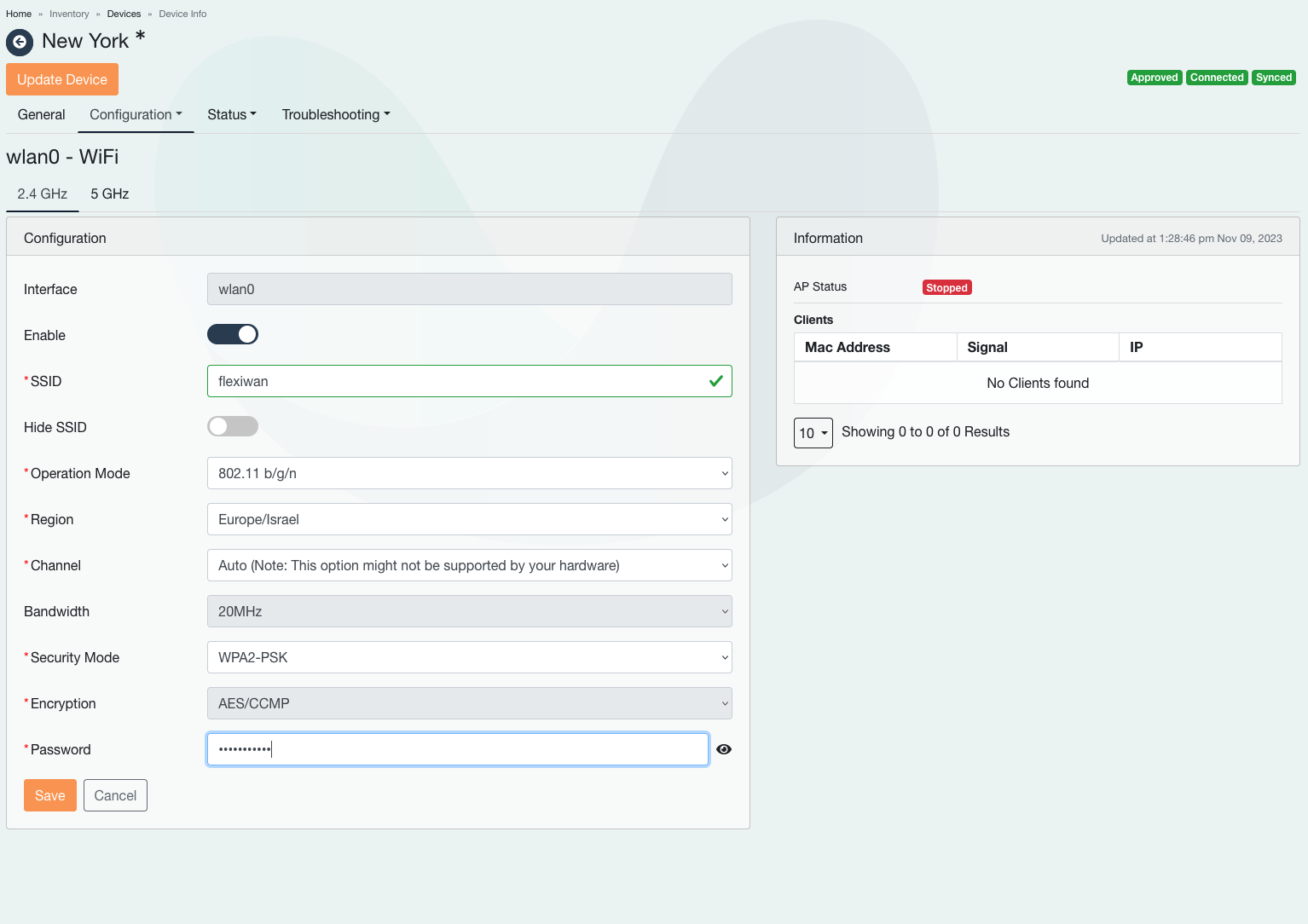Open the Operation Mode dropdown
This screenshot has width=1308, height=924.
(469, 473)
